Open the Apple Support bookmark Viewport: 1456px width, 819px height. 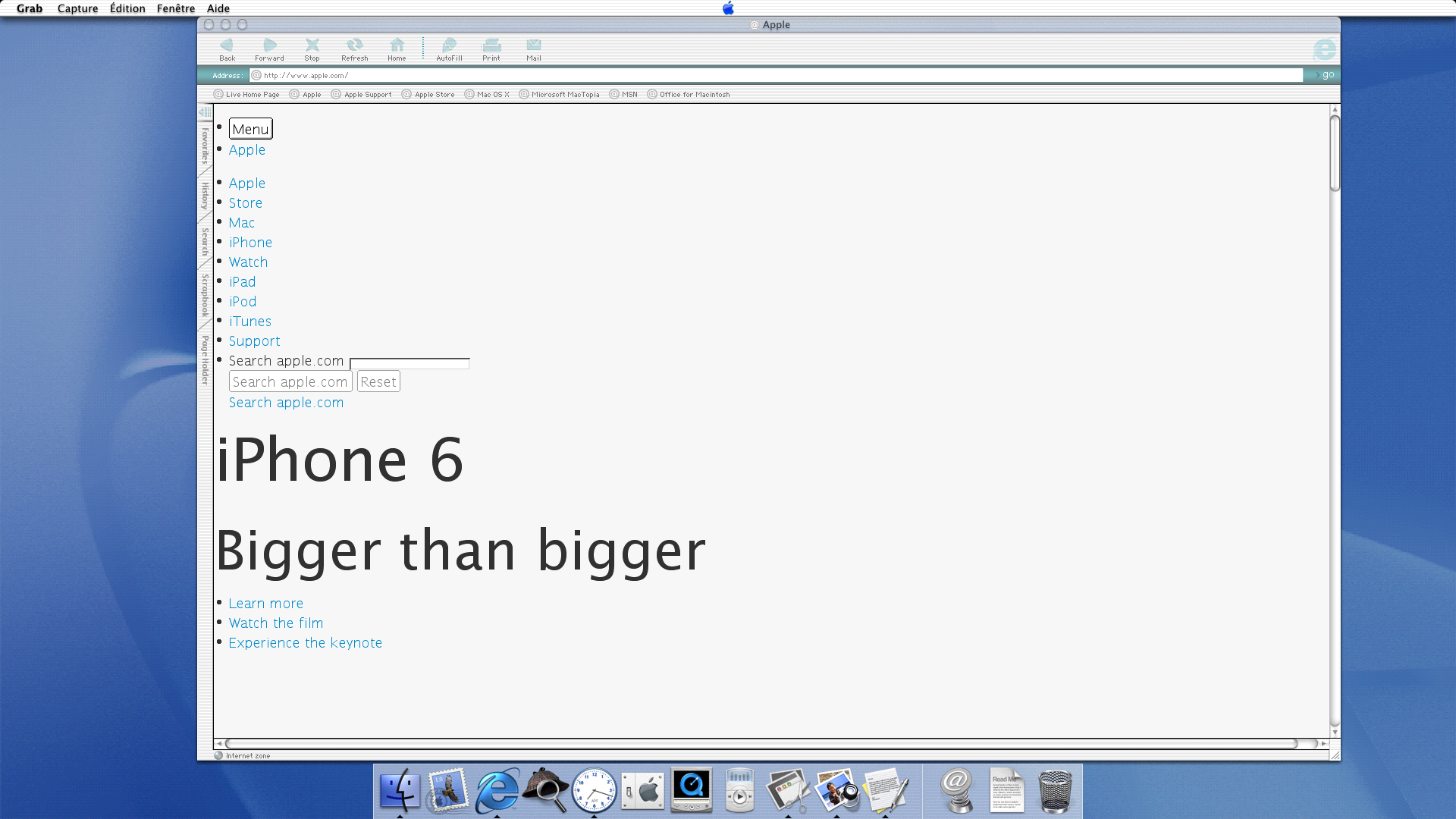pyautogui.click(x=362, y=95)
